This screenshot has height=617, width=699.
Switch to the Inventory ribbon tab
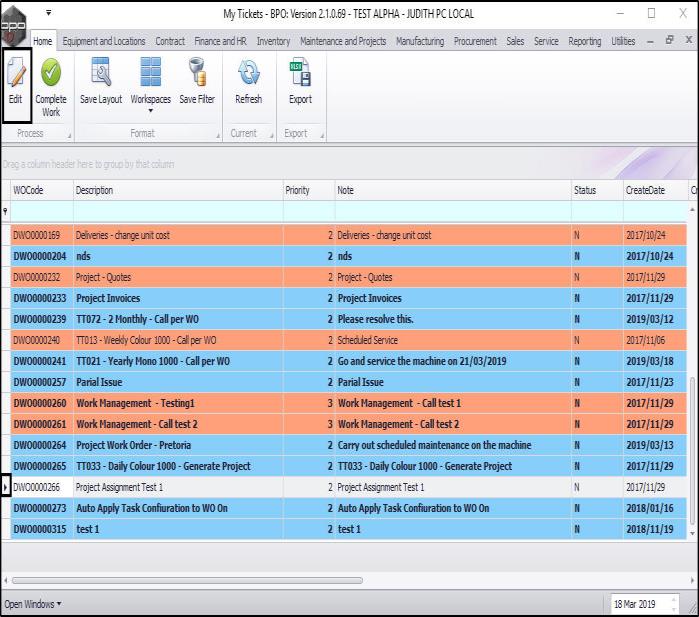tap(273, 42)
